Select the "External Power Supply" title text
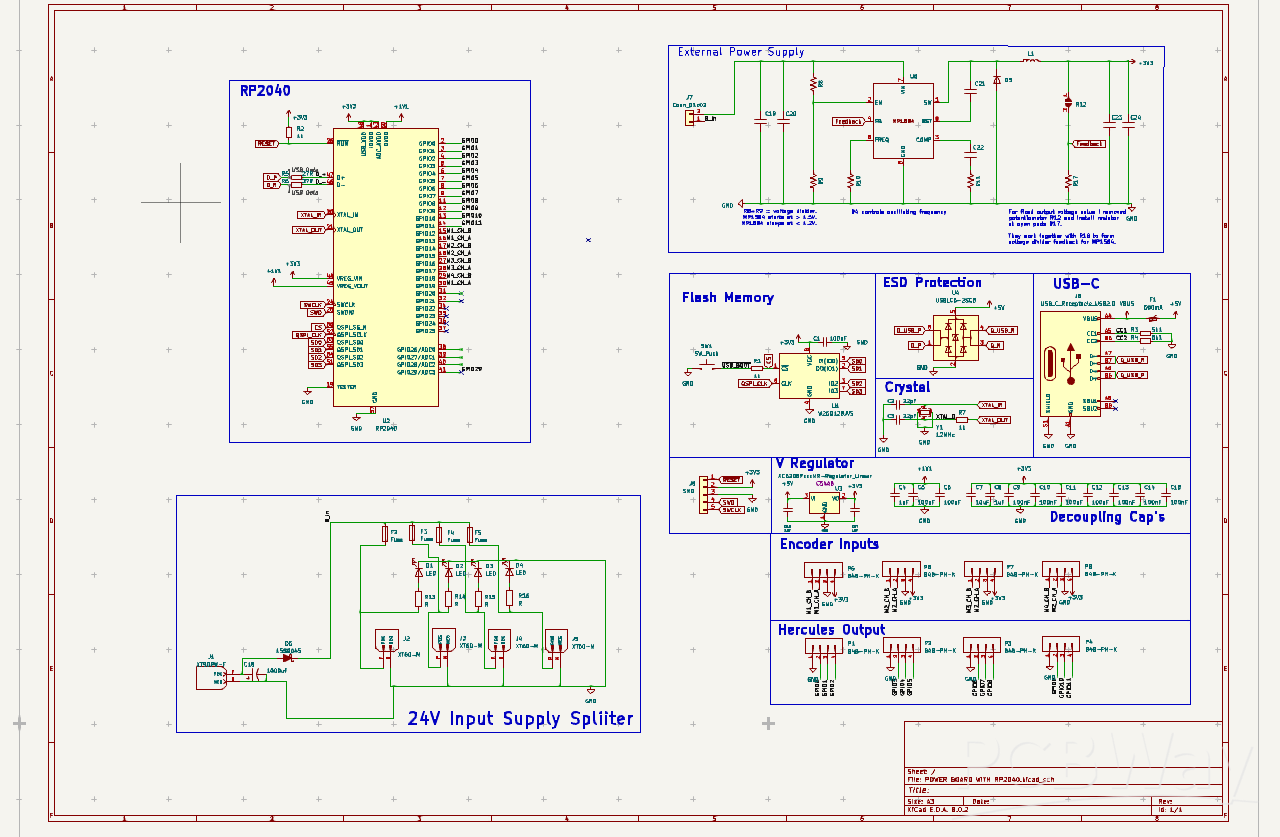Screen dimensions: 1280x837 740,52
